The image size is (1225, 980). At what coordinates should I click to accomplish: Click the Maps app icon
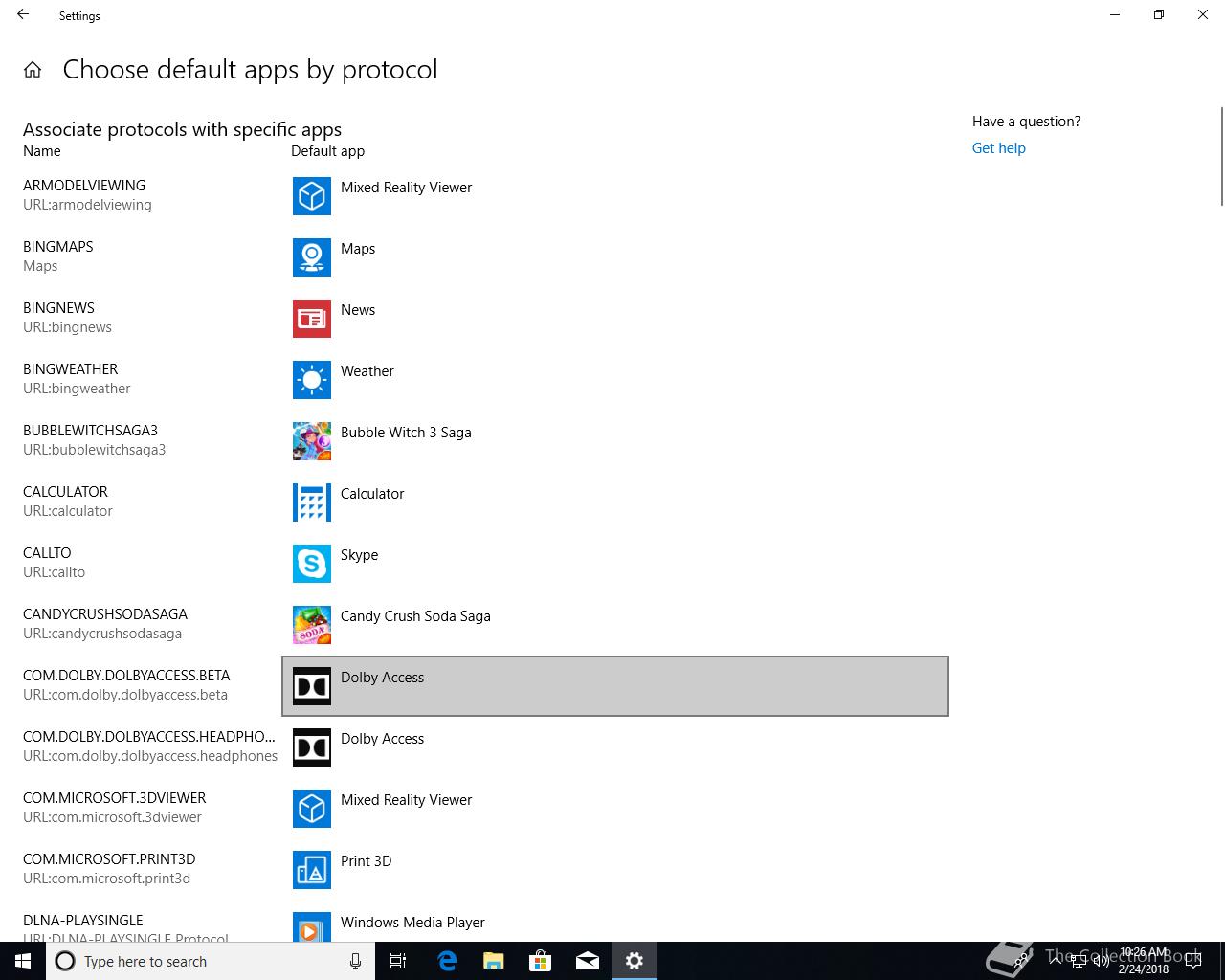click(312, 257)
